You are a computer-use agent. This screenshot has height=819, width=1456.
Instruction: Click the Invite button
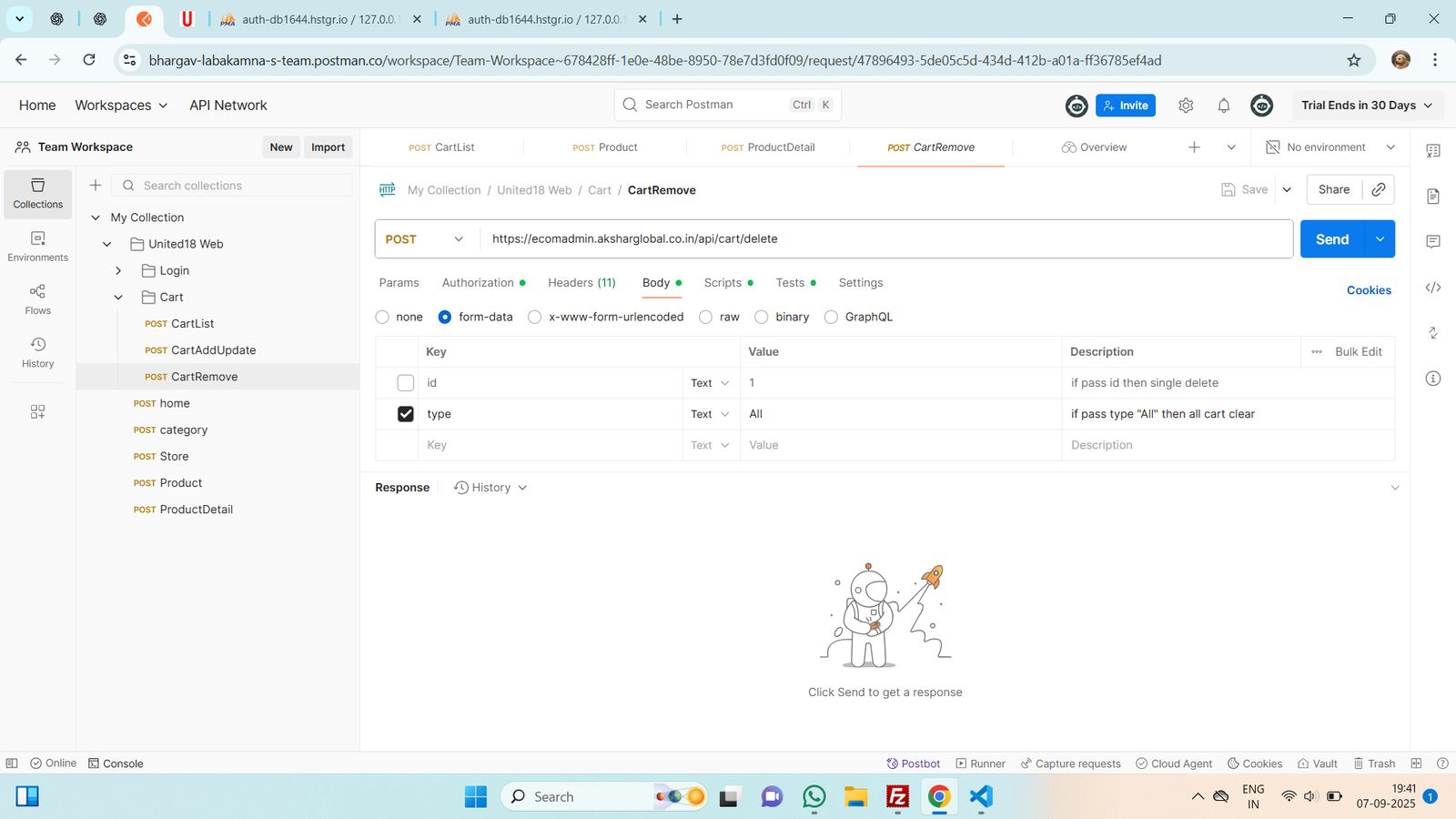pyautogui.click(x=1126, y=106)
